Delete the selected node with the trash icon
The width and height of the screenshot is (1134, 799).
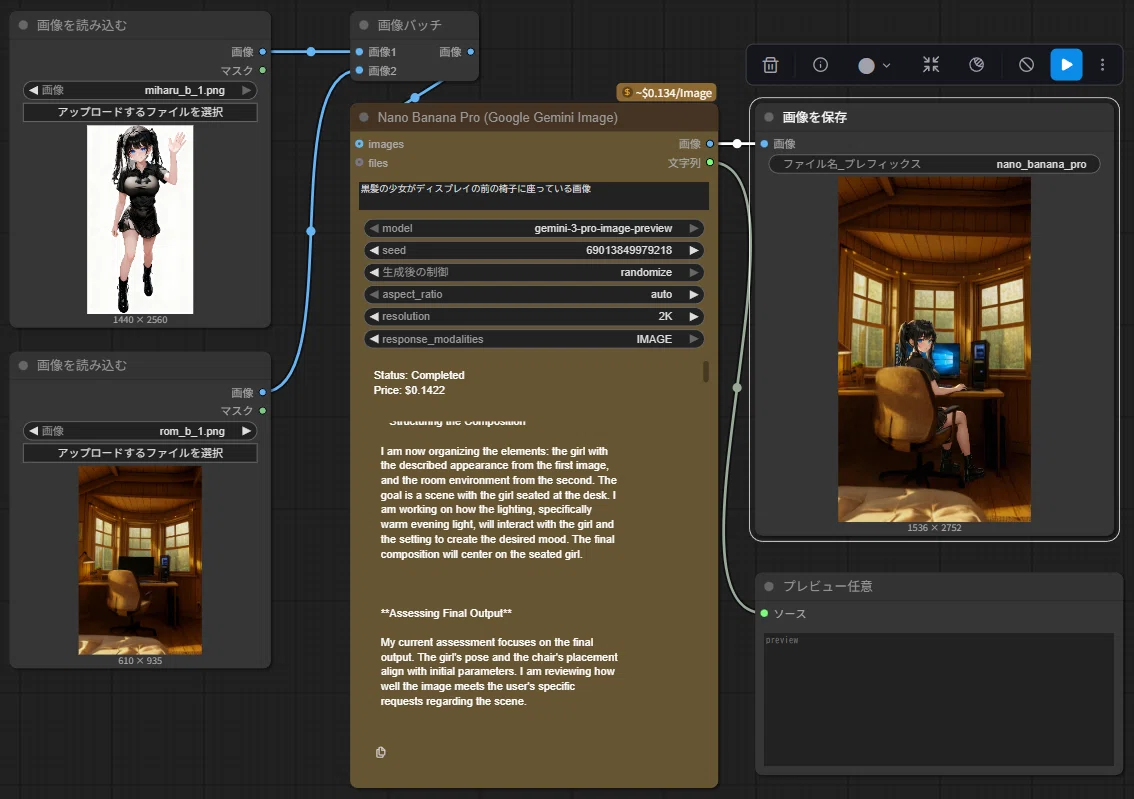pos(770,65)
